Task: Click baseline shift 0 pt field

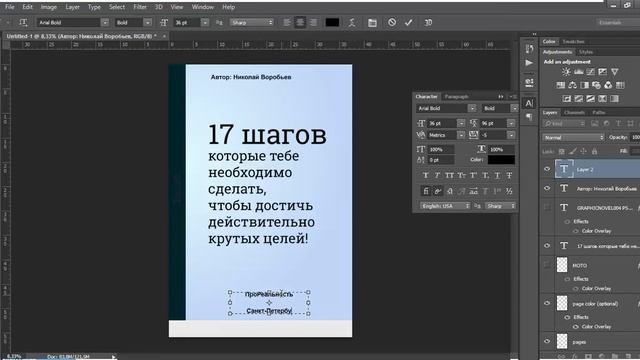Action: coord(441,160)
